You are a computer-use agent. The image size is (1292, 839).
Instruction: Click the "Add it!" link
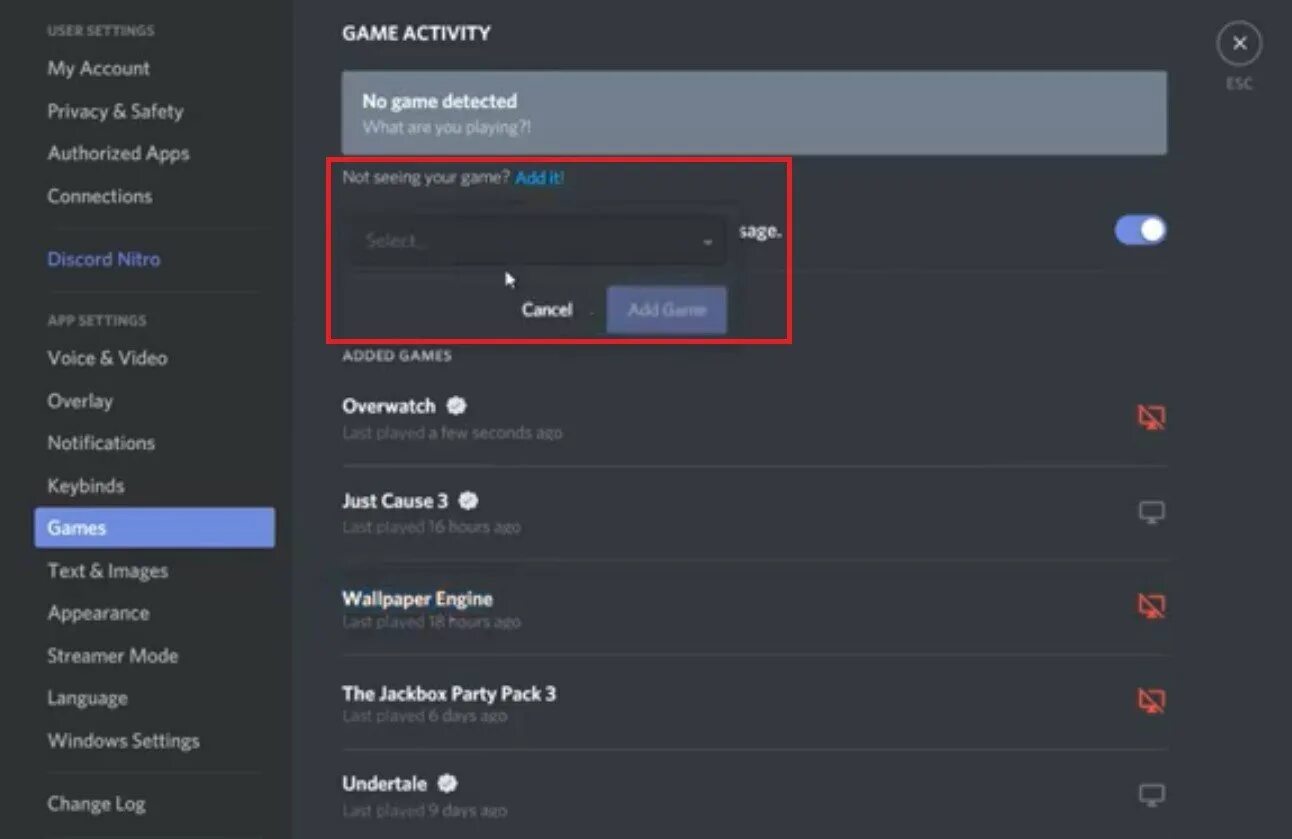click(x=540, y=177)
